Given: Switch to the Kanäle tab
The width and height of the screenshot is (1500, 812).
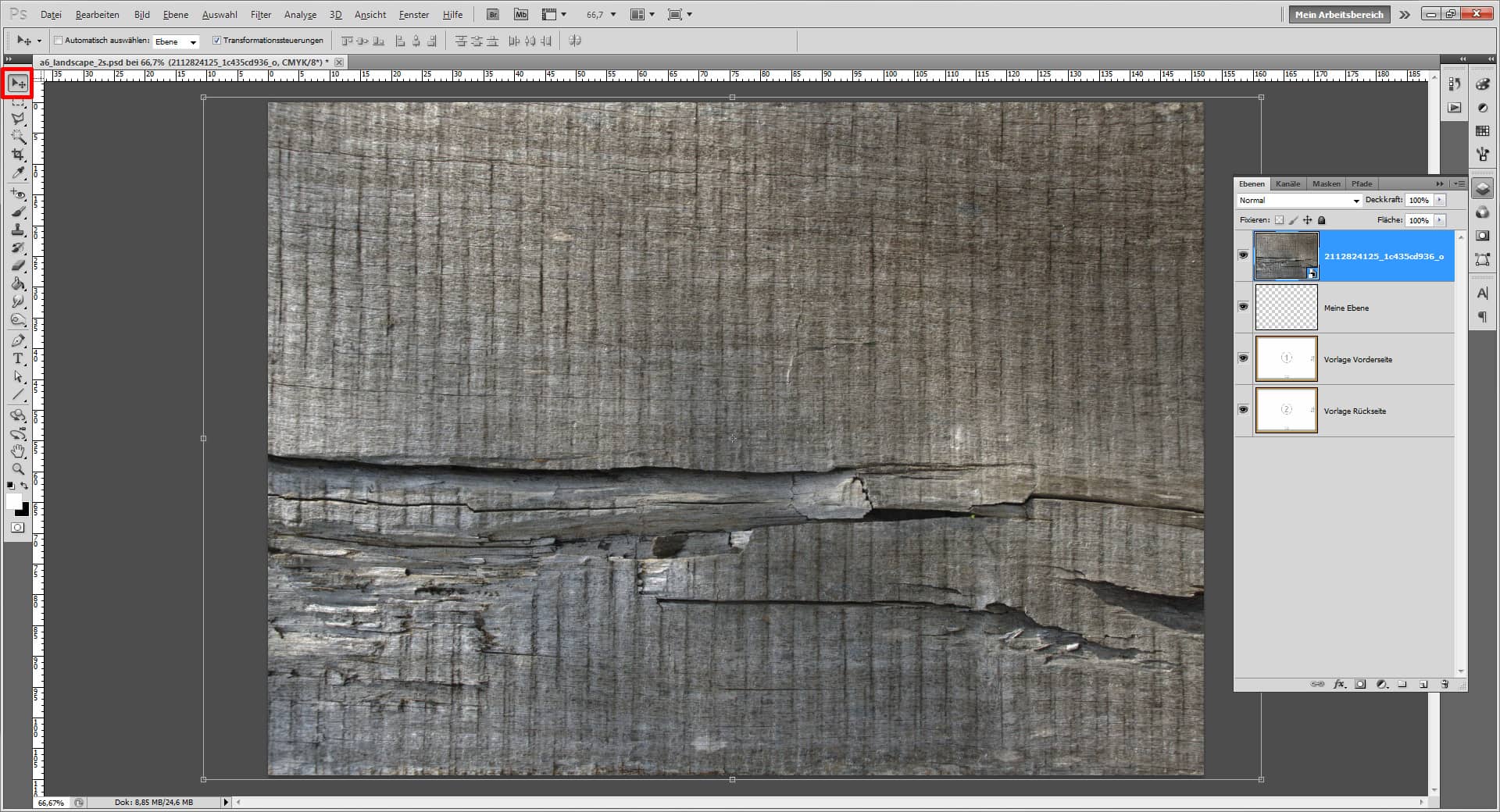Looking at the screenshot, I should click(1287, 183).
